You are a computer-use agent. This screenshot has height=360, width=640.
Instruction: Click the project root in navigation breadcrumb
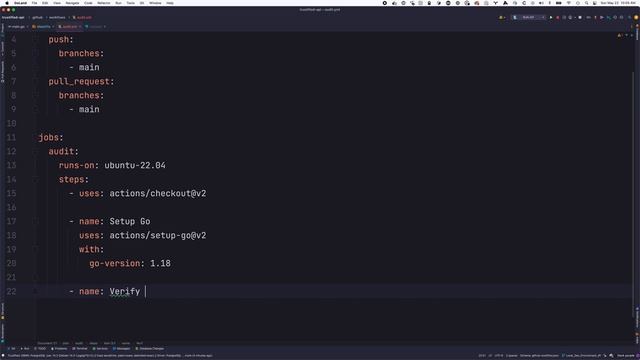13,18
